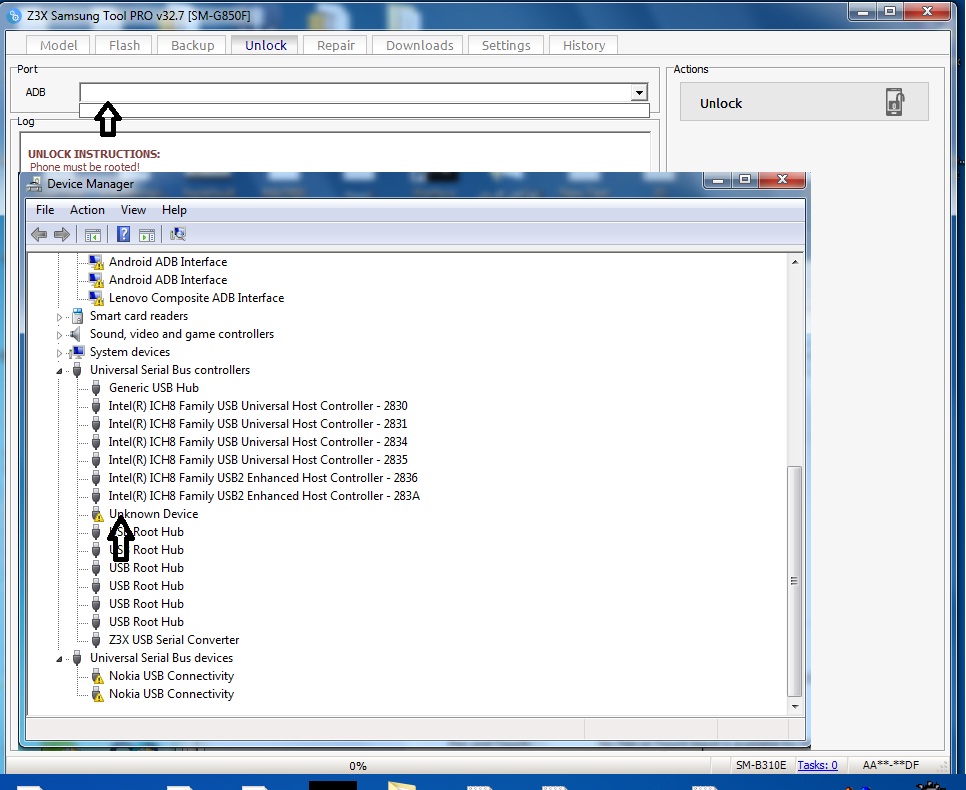Screen dimensions: 966x790
Task: Select Lenovo Composite ADB Interface icon
Action: (97, 298)
